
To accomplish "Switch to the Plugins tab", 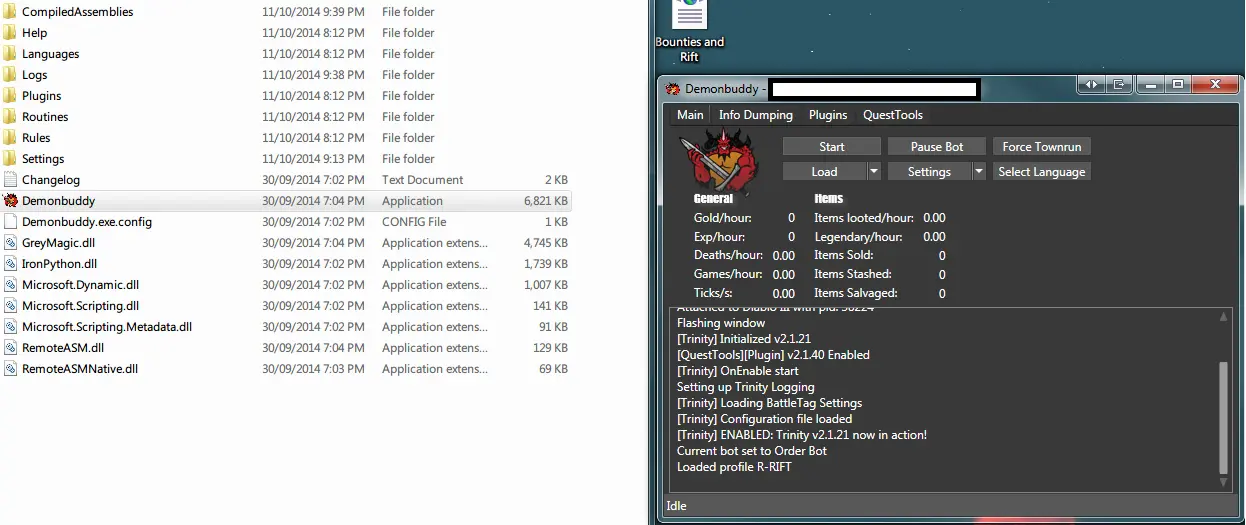I will (x=828, y=115).
